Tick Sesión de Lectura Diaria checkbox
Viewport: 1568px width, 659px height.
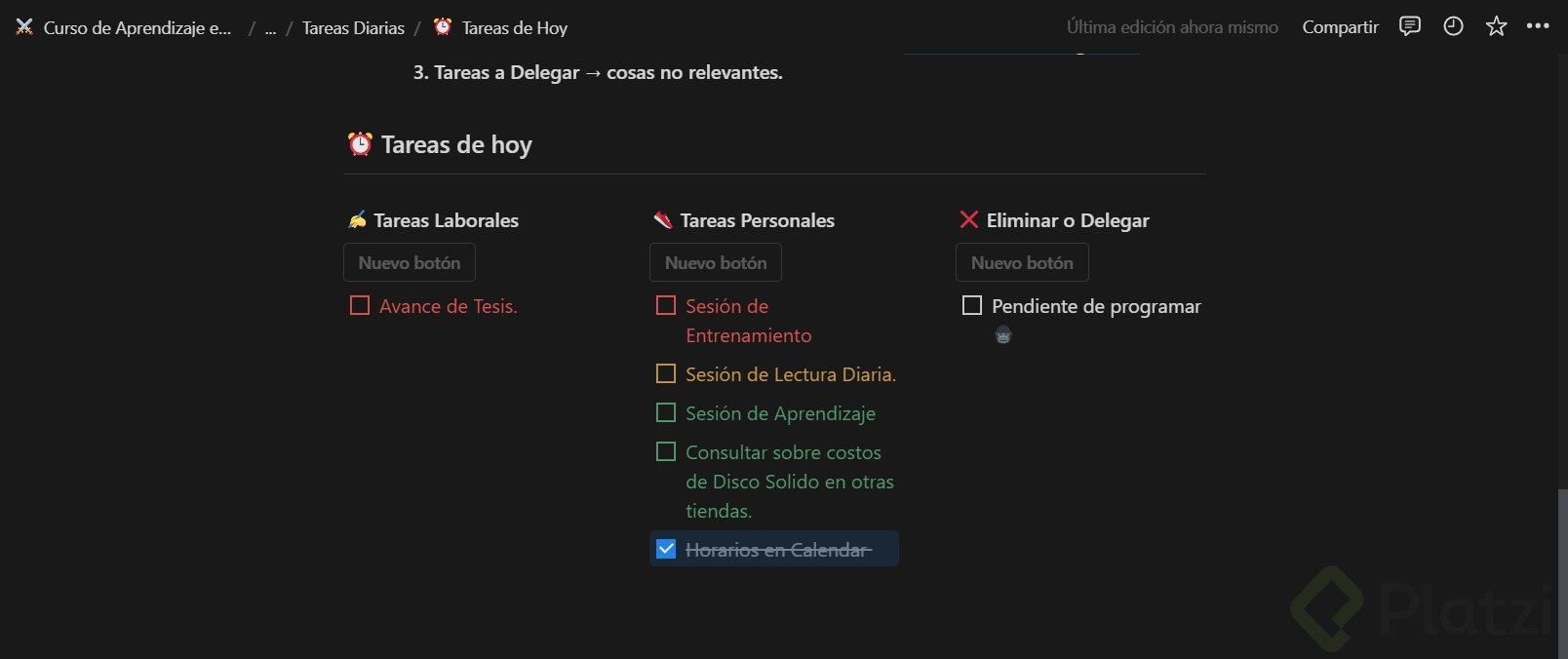pos(666,374)
